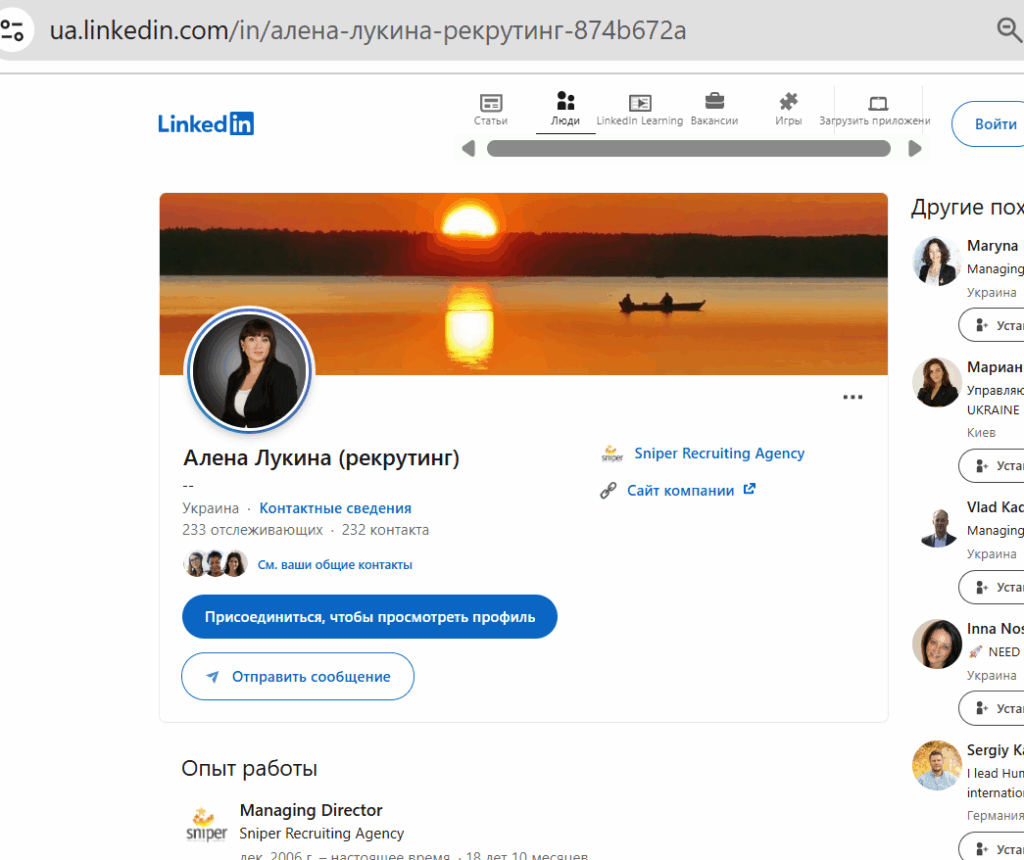Screen dimensions: 1024x860
Task: Click the Sniper logo beside the company link
Action: (612, 453)
